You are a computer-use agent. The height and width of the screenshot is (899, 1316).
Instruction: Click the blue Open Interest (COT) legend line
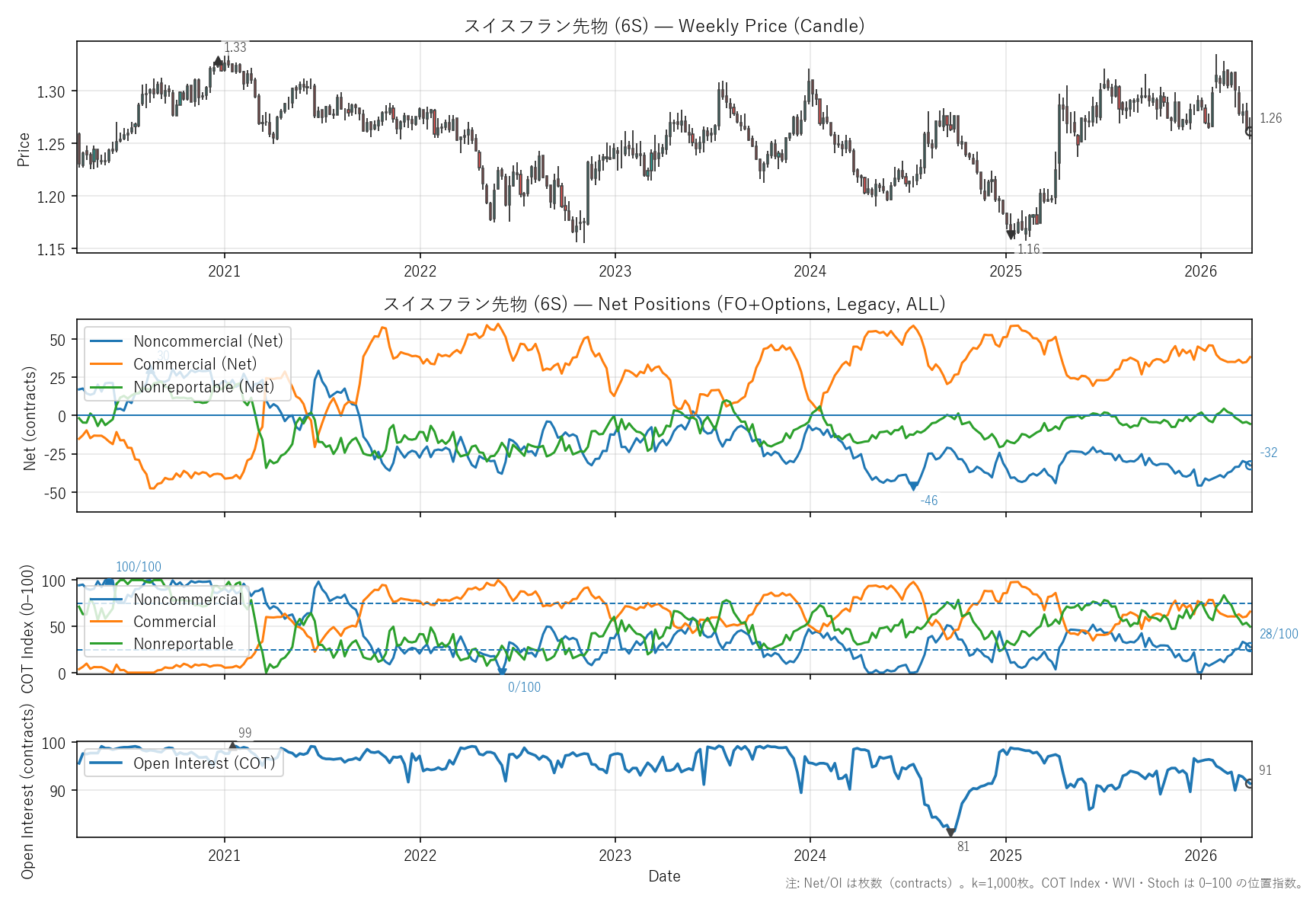tap(106, 763)
